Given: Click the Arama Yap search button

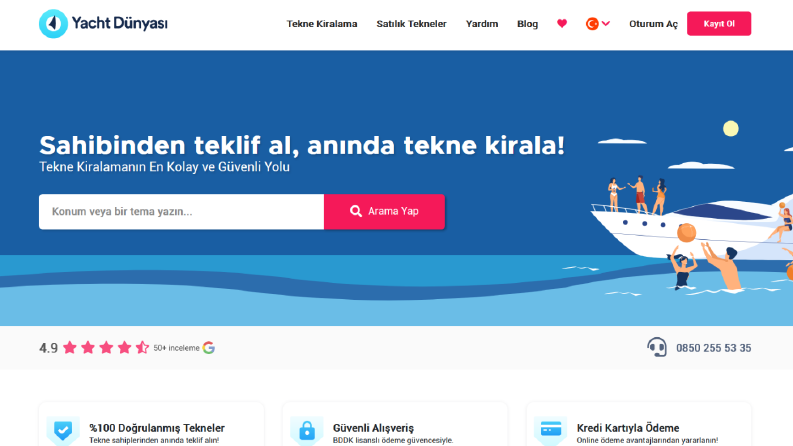Looking at the screenshot, I should pyautogui.click(x=384, y=211).
